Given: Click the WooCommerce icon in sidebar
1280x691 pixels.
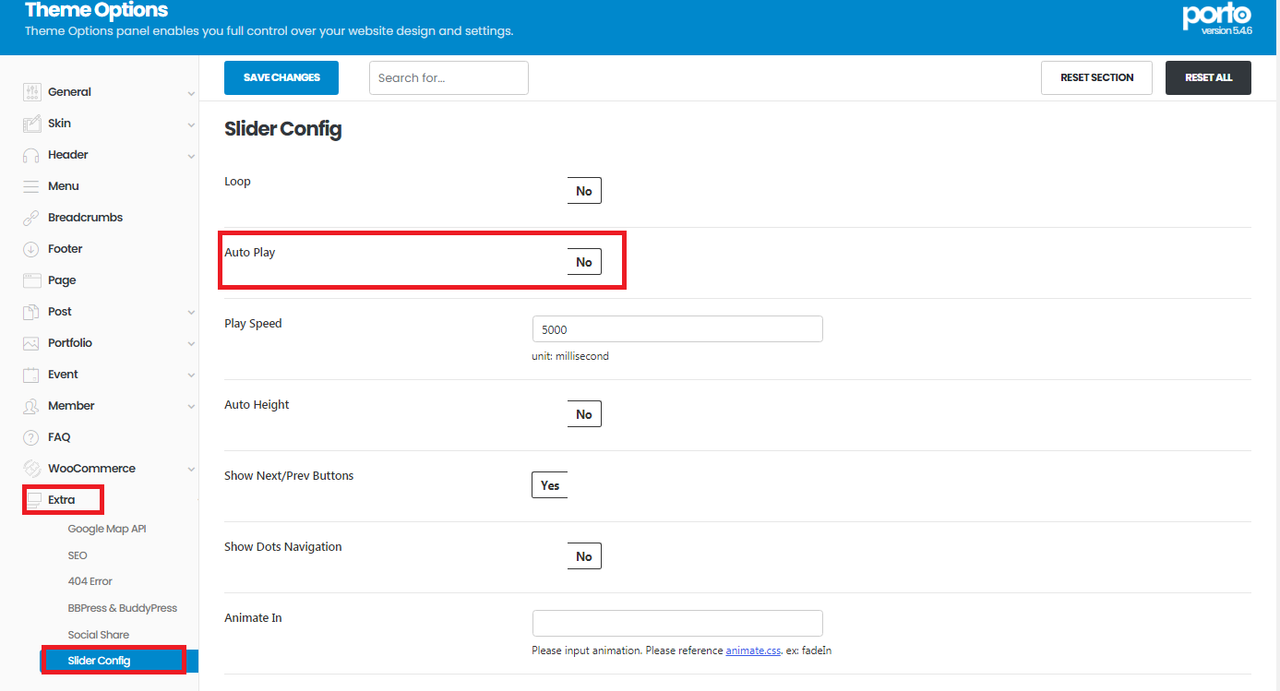Looking at the screenshot, I should point(31,469).
